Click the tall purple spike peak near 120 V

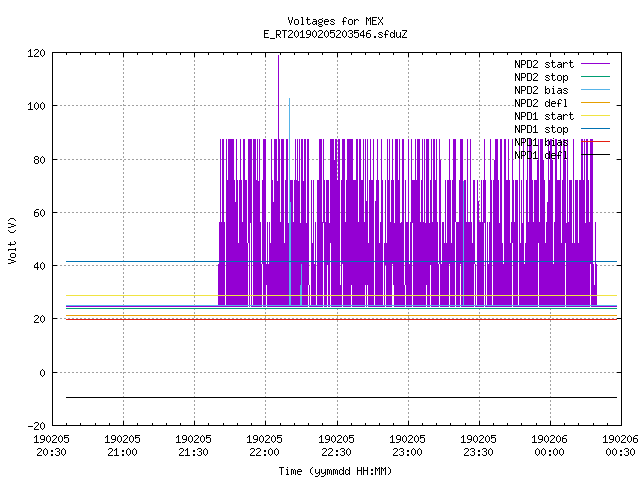279,56
